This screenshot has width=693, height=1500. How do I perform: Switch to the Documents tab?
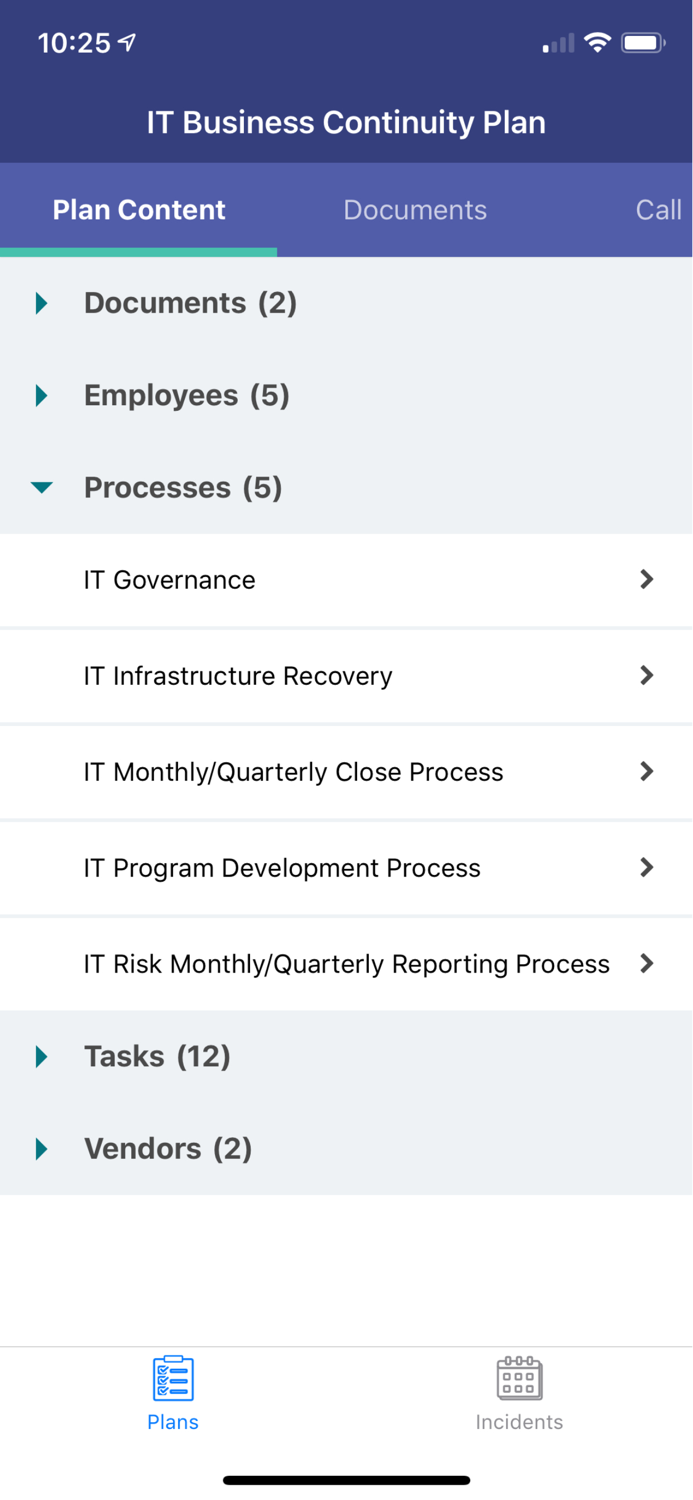tap(415, 210)
